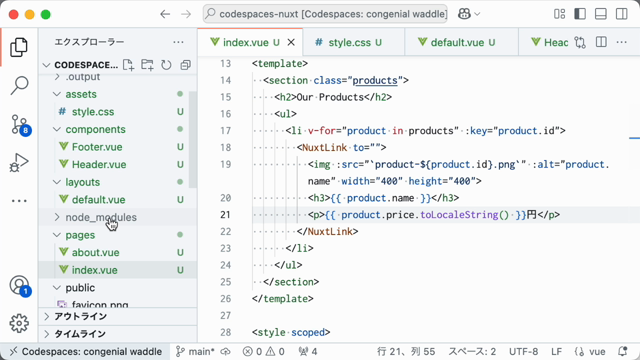Viewport: 640px width, 360px height.
Task: Toggle the primary sidebar visibility
Action: pyautogui.click(x=580, y=14)
